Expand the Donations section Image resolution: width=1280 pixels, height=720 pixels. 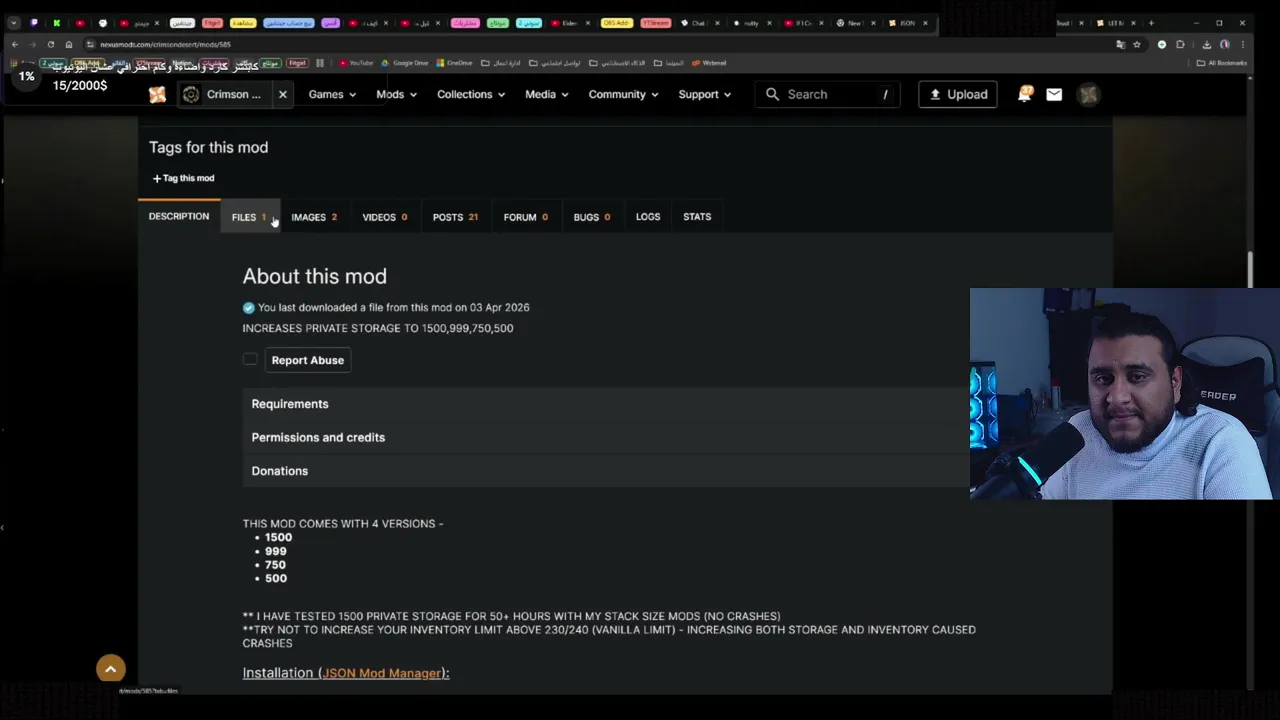tap(606, 471)
